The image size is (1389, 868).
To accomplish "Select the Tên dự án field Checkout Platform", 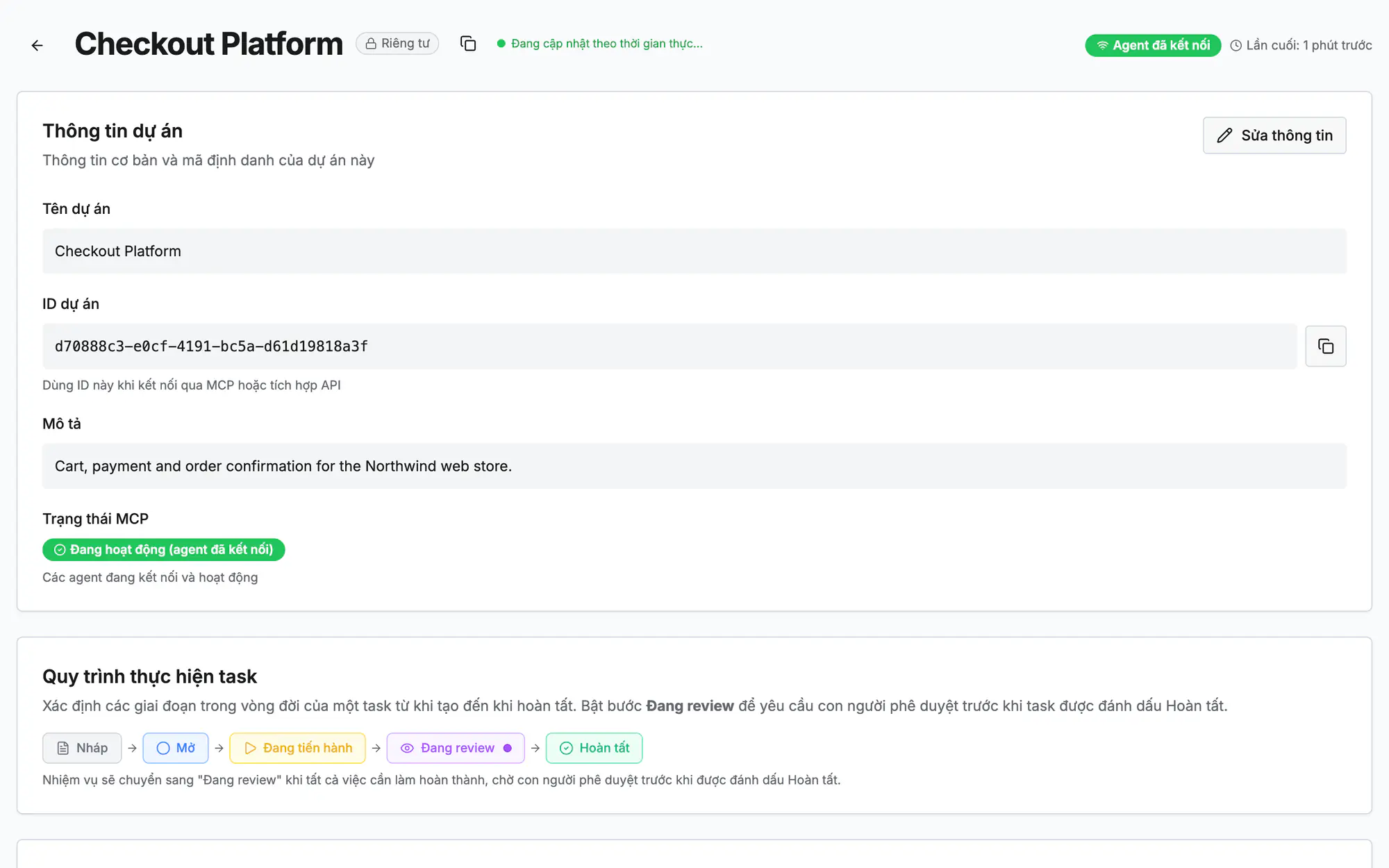I will click(x=694, y=251).
